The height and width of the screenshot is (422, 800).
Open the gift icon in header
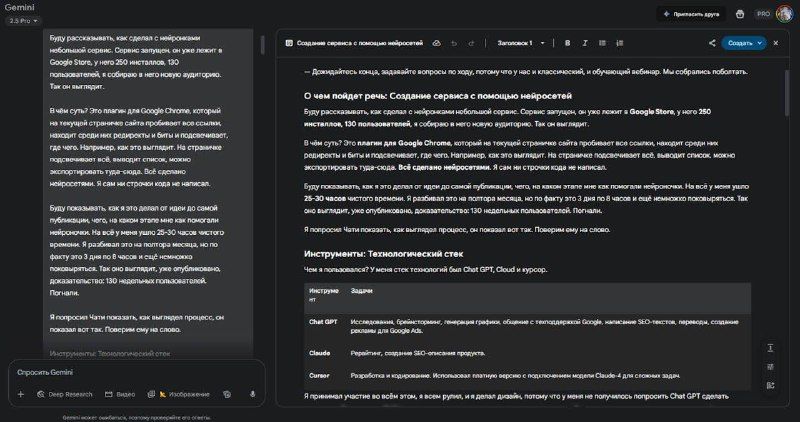point(740,14)
